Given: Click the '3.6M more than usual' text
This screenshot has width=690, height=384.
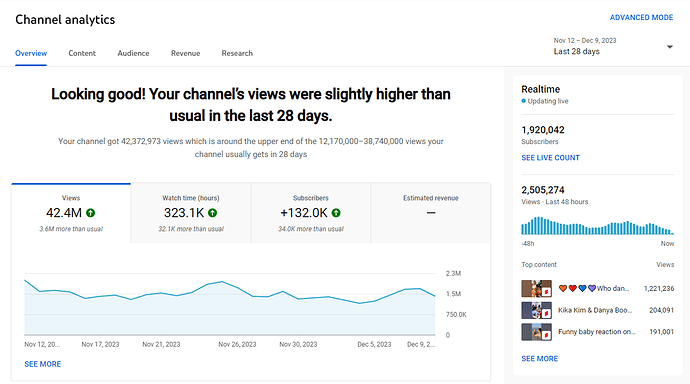Looking at the screenshot, I should click(x=71, y=229).
